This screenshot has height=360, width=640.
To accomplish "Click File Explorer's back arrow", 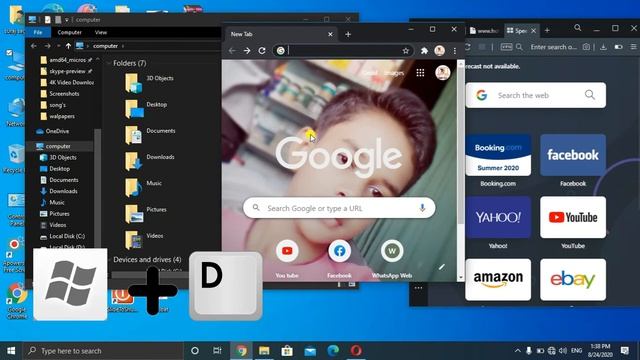I will (x=33, y=46).
